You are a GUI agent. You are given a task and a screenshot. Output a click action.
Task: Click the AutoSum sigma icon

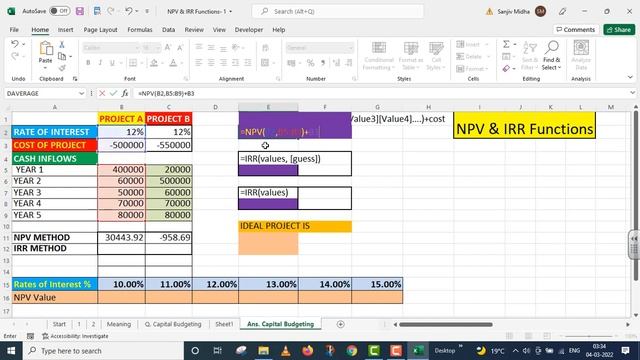[x=506, y=44]
